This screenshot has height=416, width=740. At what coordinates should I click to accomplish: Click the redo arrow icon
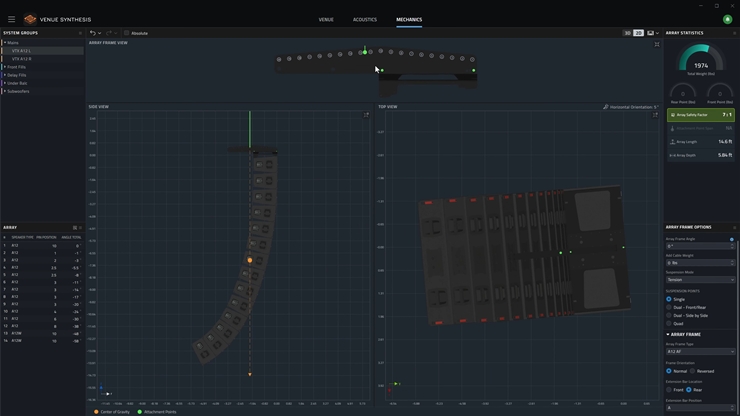point(109,33)
